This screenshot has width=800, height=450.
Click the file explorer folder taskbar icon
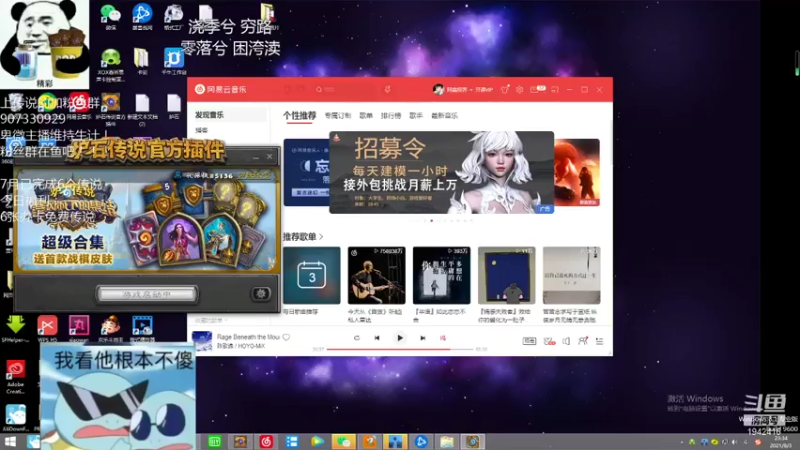click(x=447, y=442)
